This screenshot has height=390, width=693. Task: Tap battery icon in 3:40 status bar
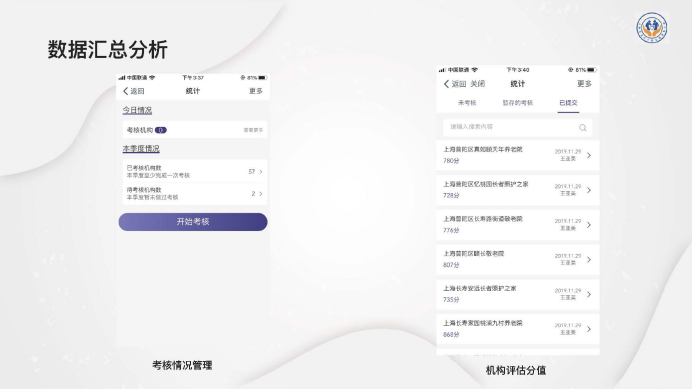(592, 70)
